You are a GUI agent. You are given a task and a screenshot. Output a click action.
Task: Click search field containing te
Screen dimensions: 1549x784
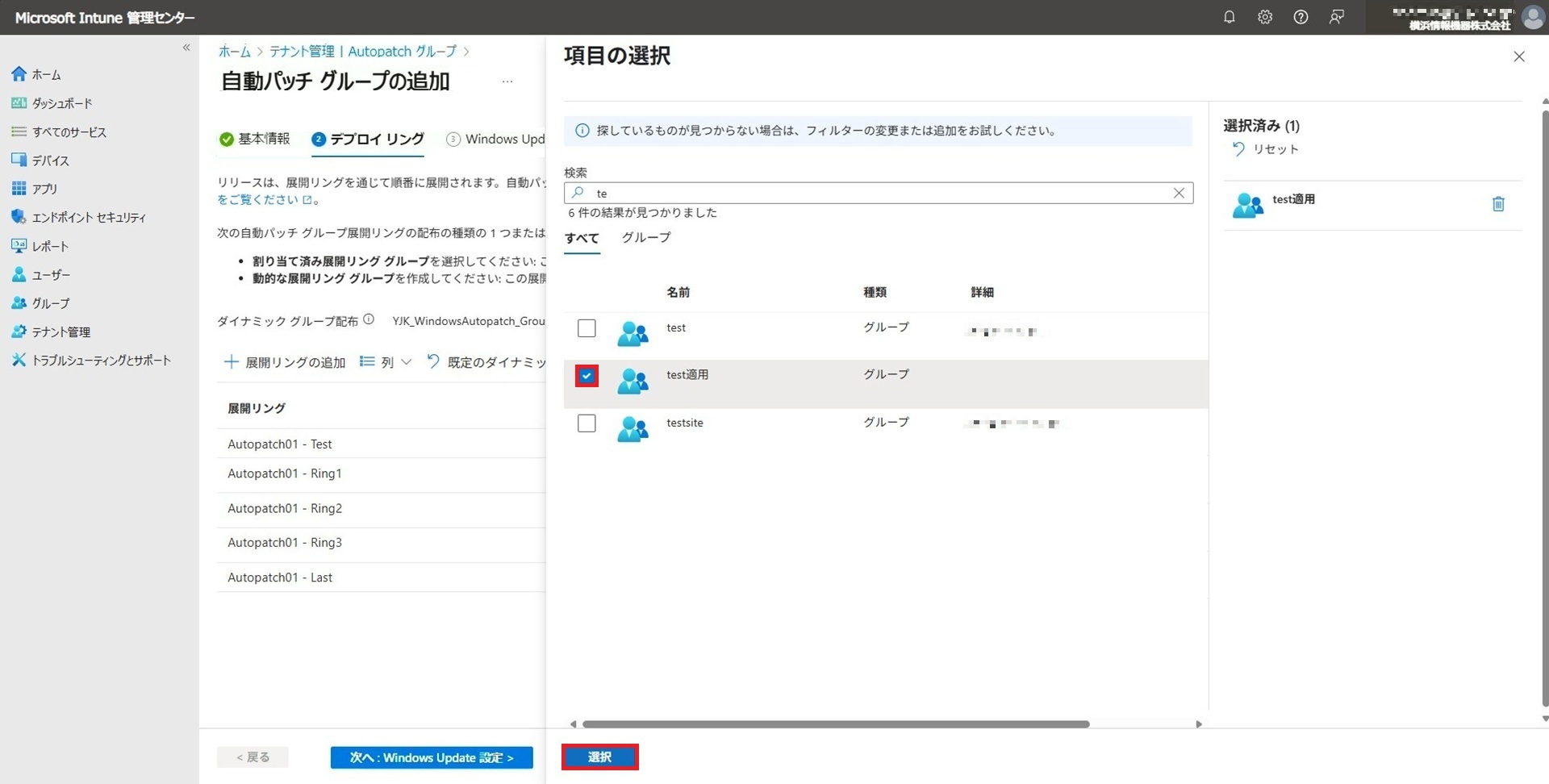(879, 193)
